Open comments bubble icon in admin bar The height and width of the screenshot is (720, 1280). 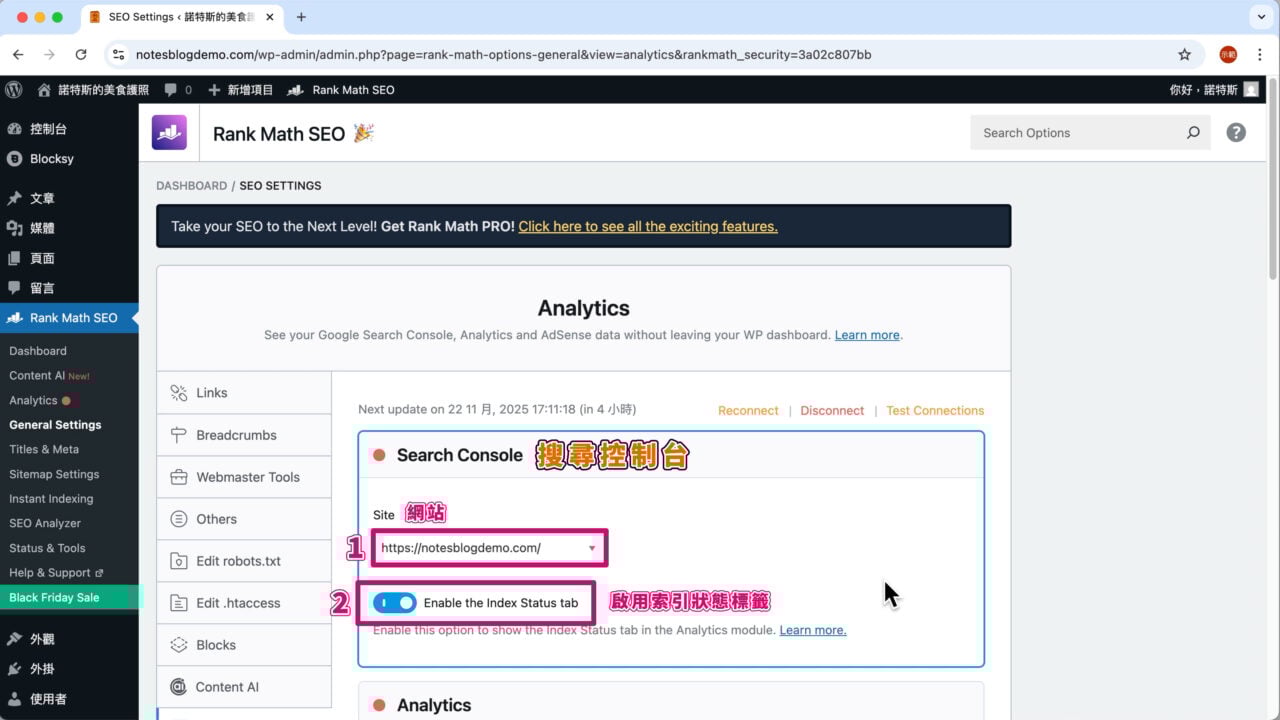(x=172, y=90)
